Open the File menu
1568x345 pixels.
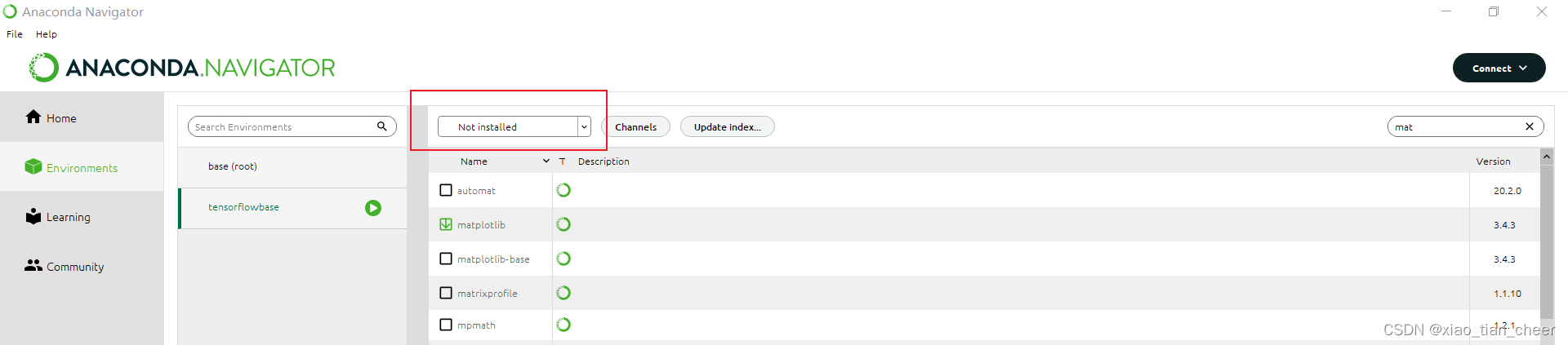point(15,34)
